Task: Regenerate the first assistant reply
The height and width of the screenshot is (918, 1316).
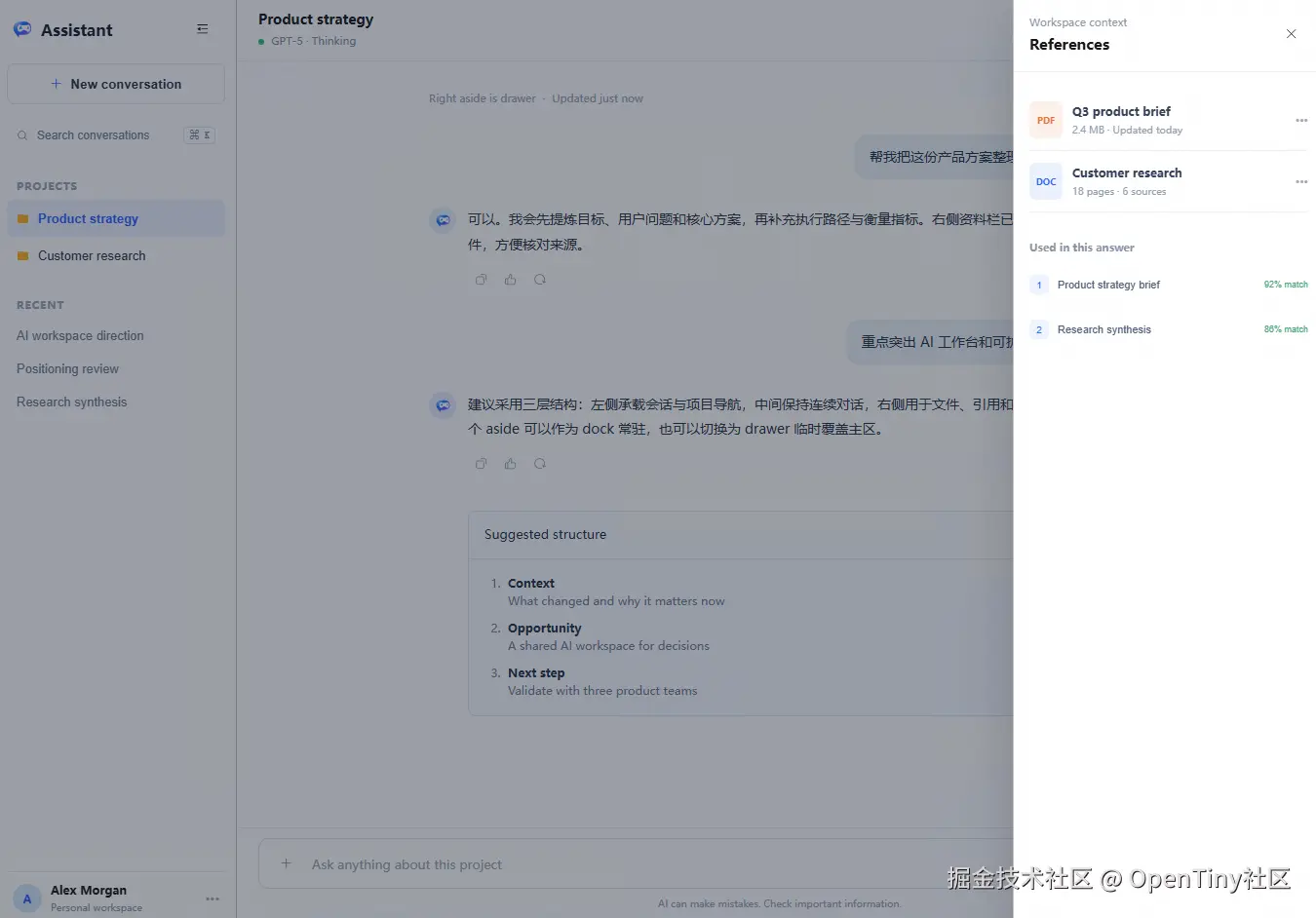Action: [539, 280]
